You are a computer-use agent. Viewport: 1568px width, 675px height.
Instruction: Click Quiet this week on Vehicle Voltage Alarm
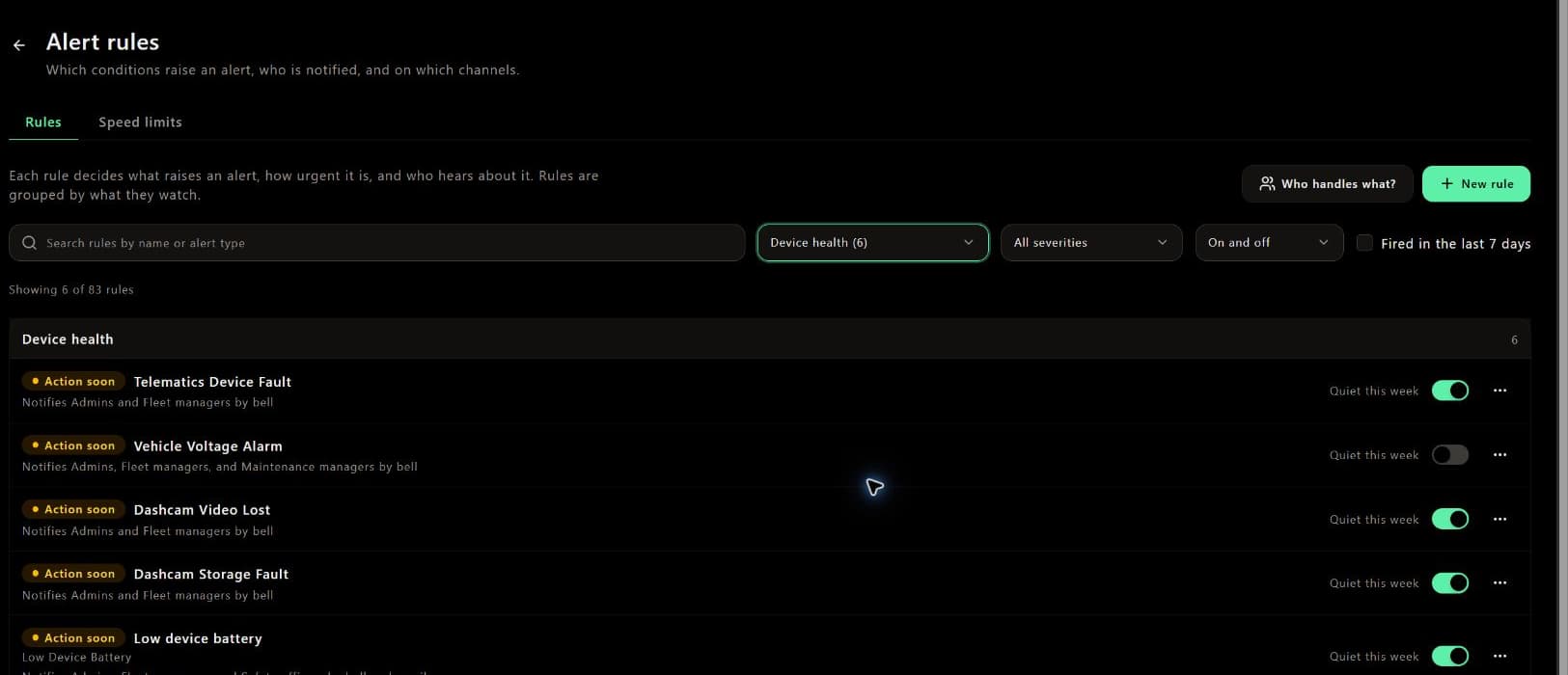(1374, 455)
